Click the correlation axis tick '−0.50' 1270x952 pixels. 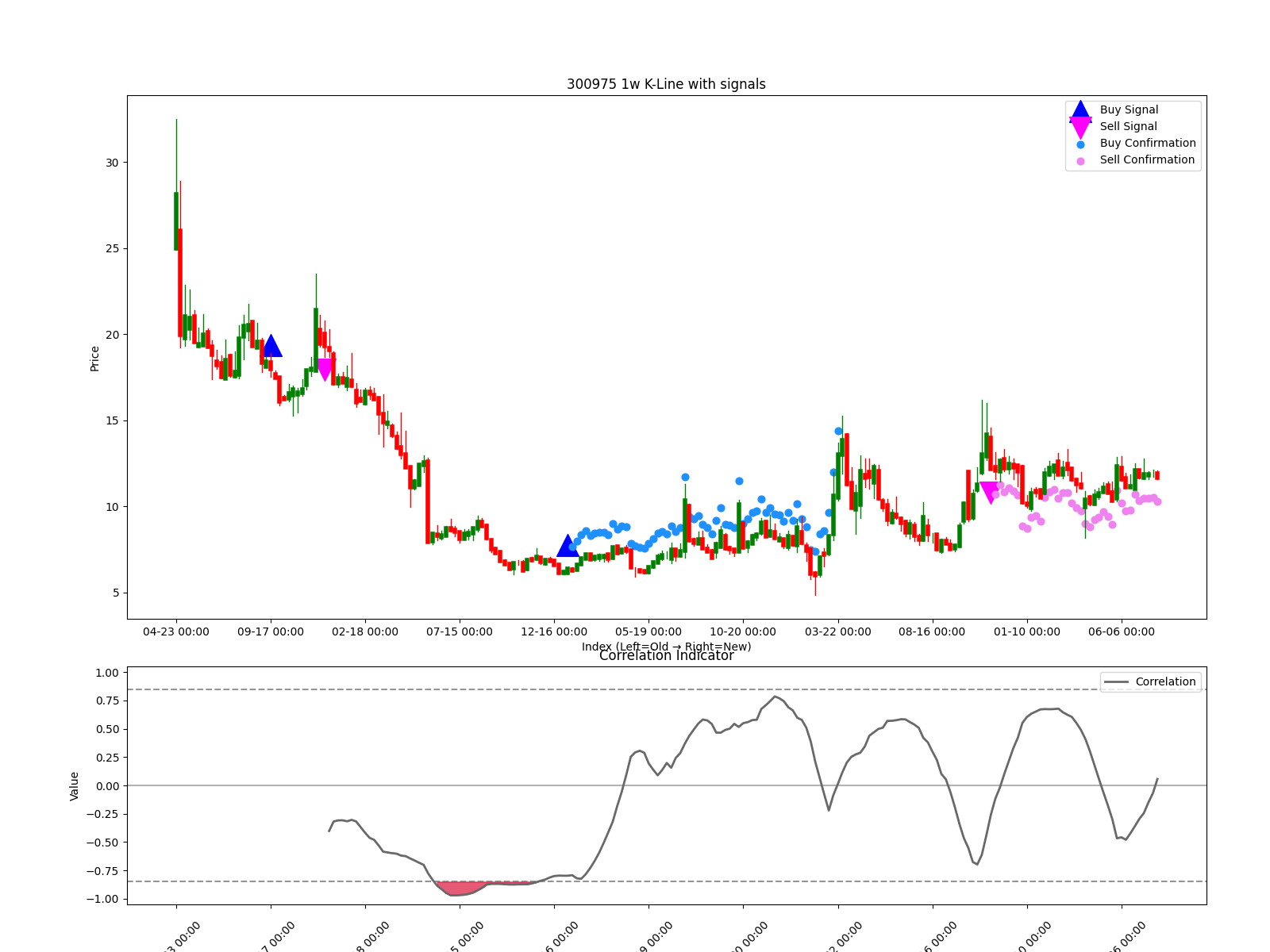pos(102,843)
